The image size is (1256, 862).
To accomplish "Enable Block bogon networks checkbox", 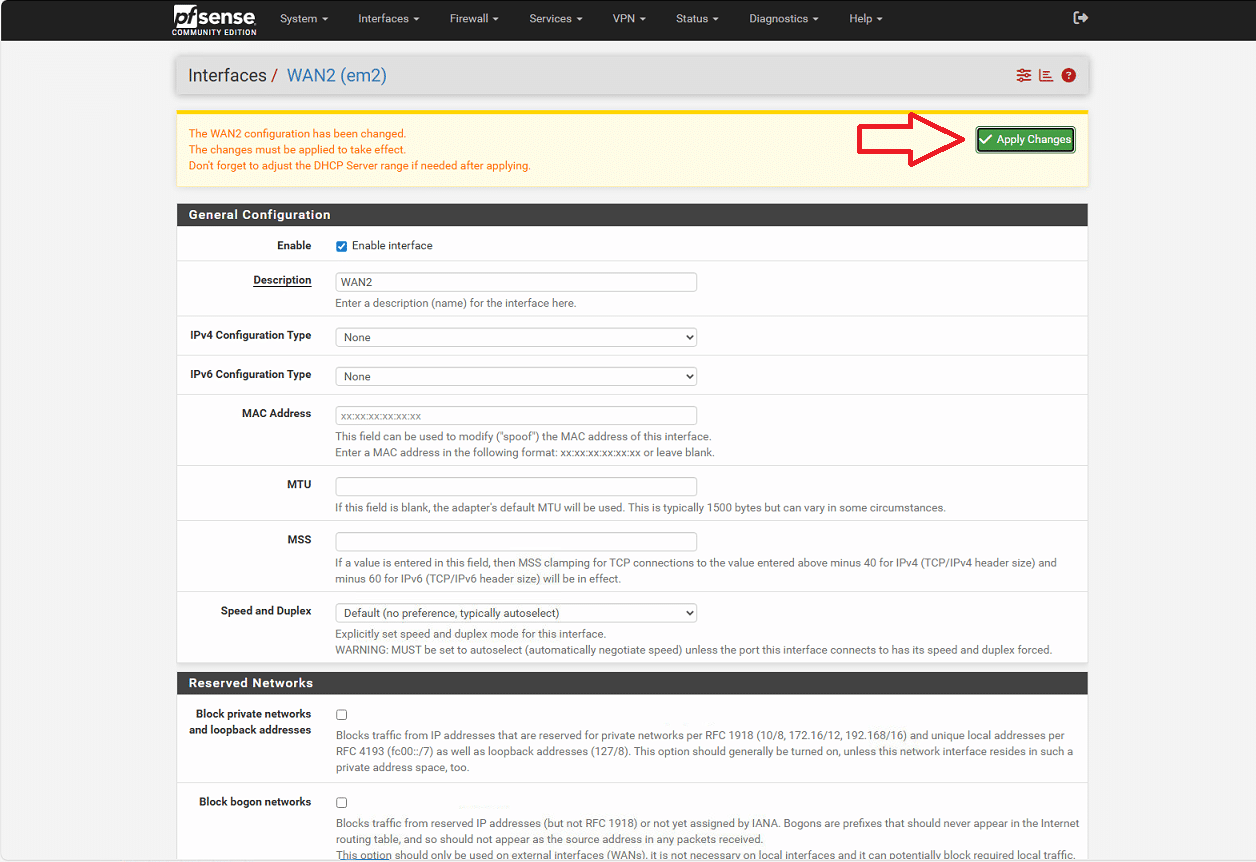I will 342,803.
